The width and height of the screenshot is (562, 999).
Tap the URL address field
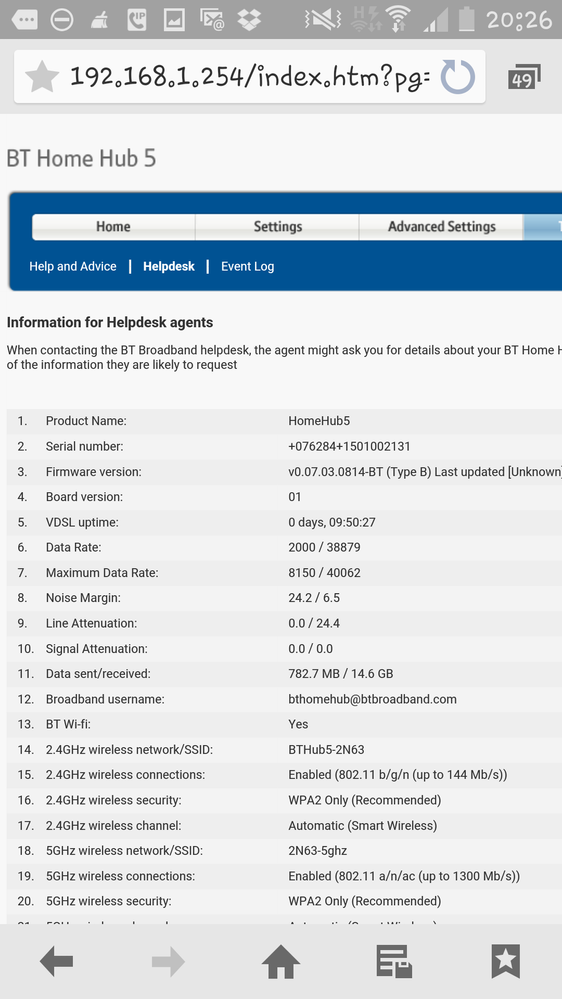(250, 77)
